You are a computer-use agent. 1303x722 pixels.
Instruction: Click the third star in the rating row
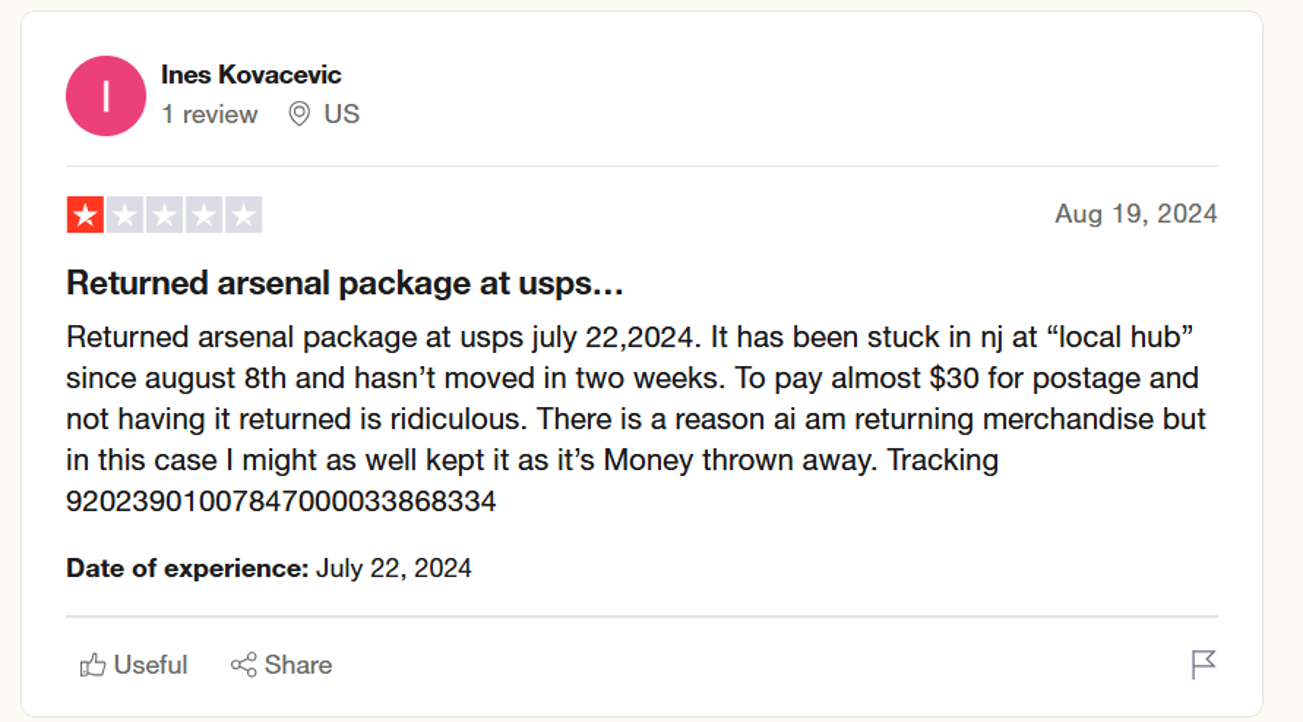(163, 213)
